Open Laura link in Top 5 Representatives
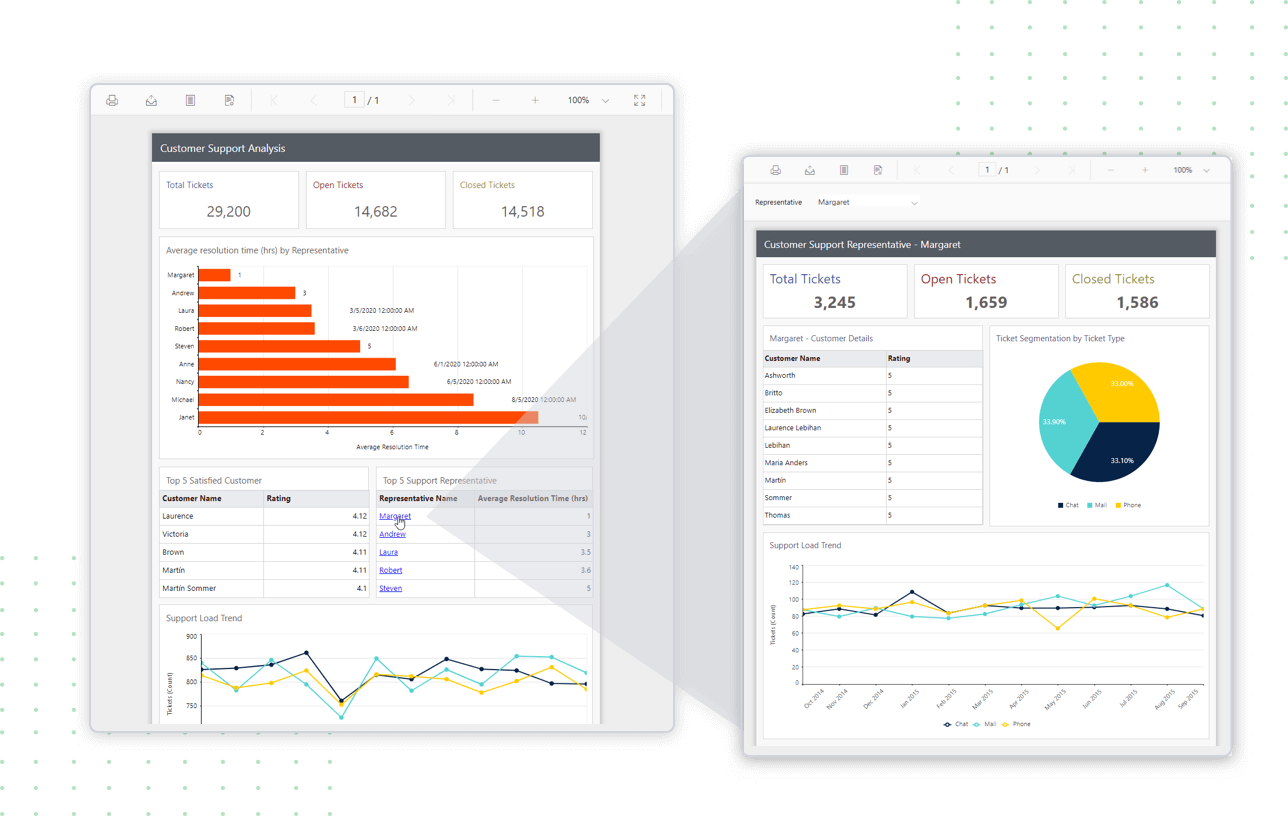Viewport: 1288px width, 816px height. coord(388,552)
